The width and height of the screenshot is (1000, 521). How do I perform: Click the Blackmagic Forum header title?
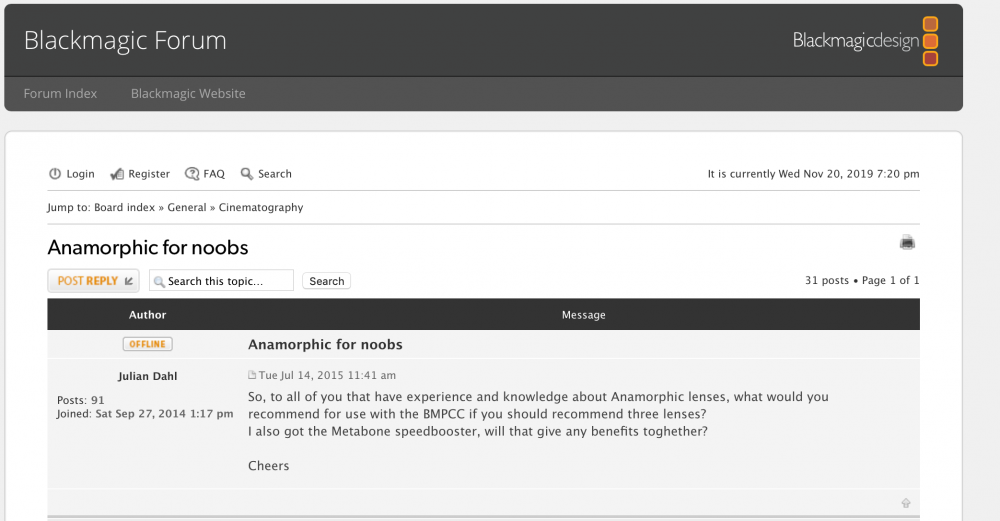125,41
